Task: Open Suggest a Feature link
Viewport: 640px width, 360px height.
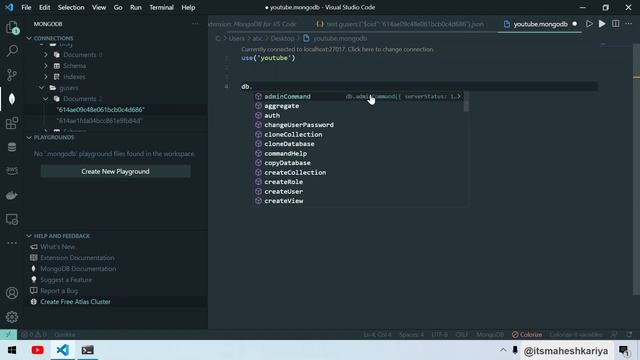Action: coord(66,280)
